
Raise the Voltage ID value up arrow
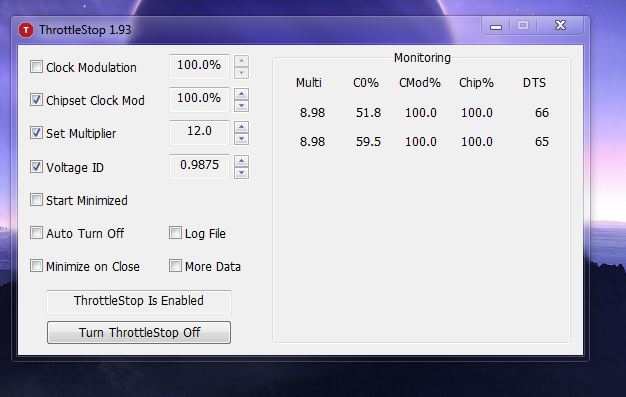241,161
